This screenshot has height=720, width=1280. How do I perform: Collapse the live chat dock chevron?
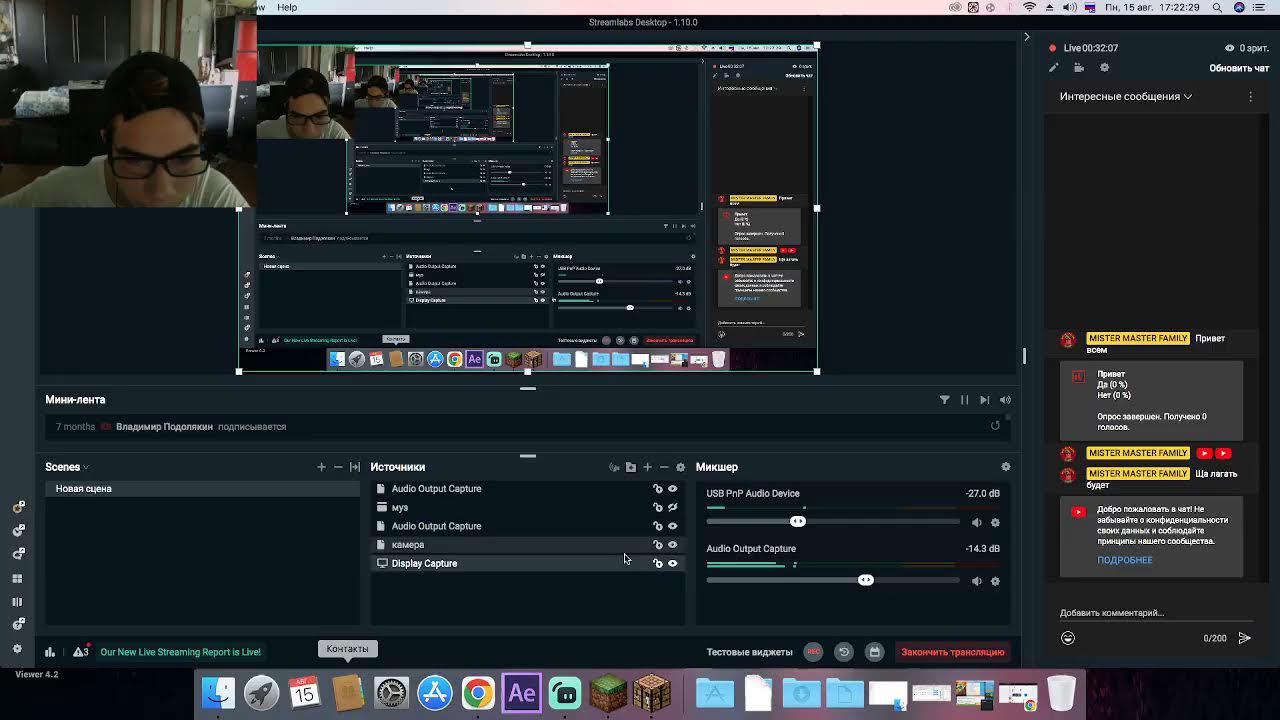1026,37
